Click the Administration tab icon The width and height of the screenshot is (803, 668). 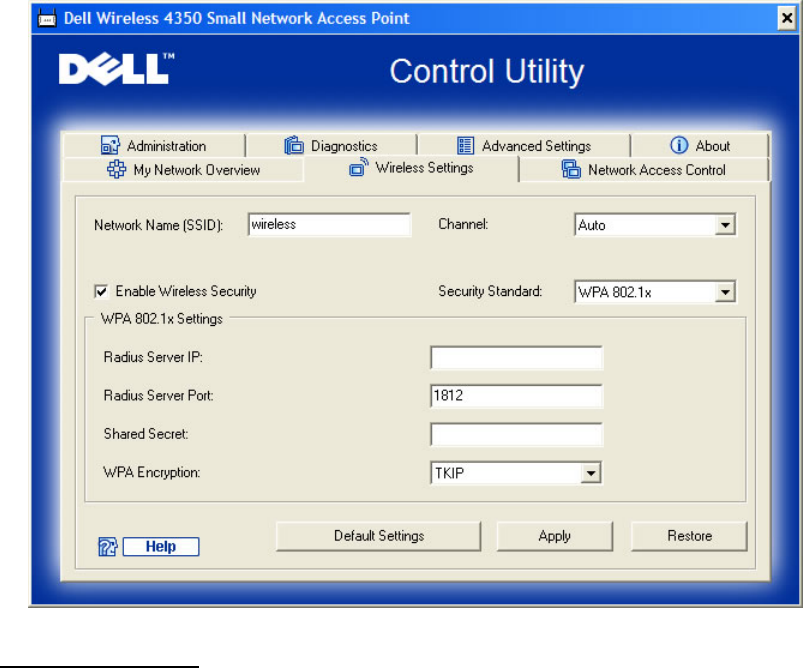(x=110, y=145)
